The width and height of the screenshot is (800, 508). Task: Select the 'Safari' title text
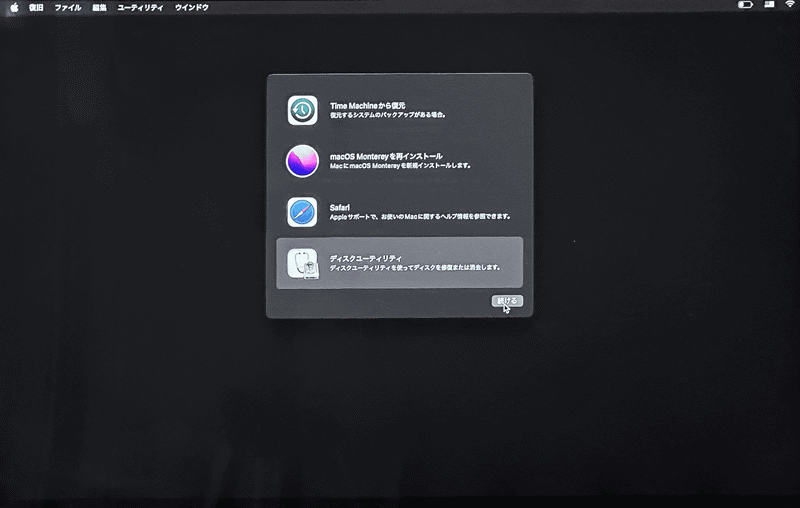[340, 208]
